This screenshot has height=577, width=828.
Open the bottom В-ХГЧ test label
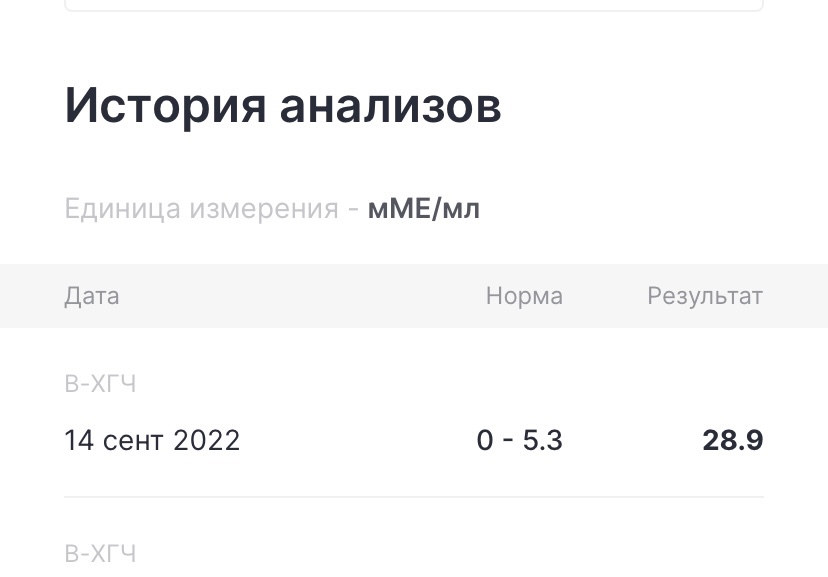click(x=100, y=554)
